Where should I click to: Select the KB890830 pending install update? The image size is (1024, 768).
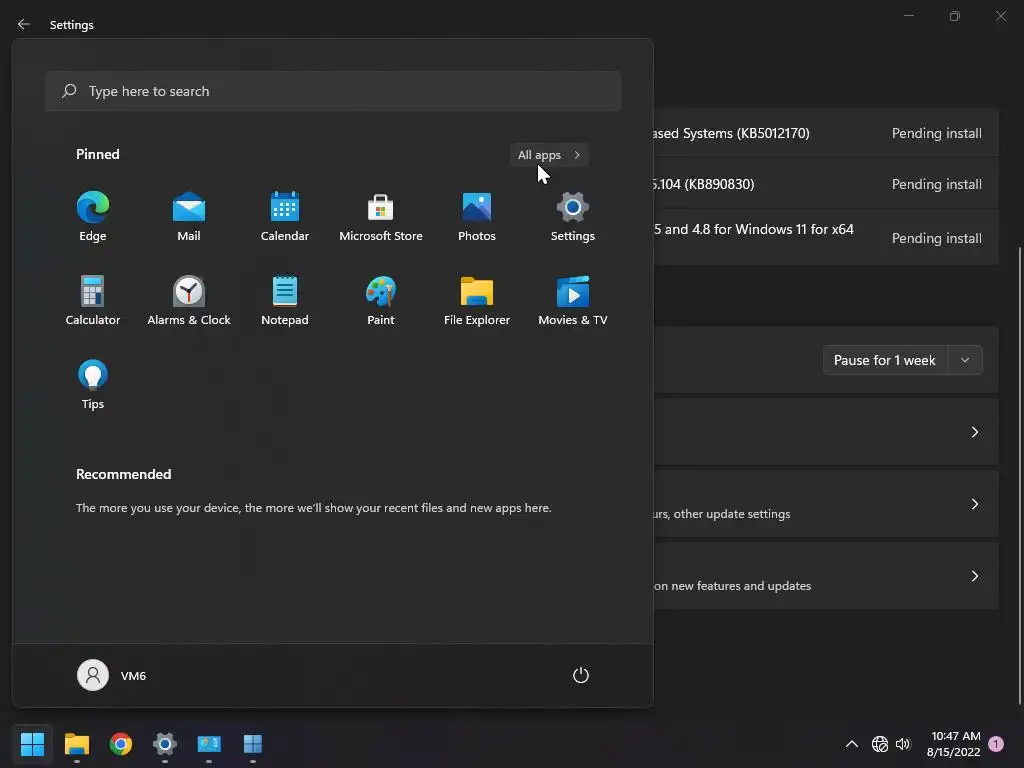point(826,184)
